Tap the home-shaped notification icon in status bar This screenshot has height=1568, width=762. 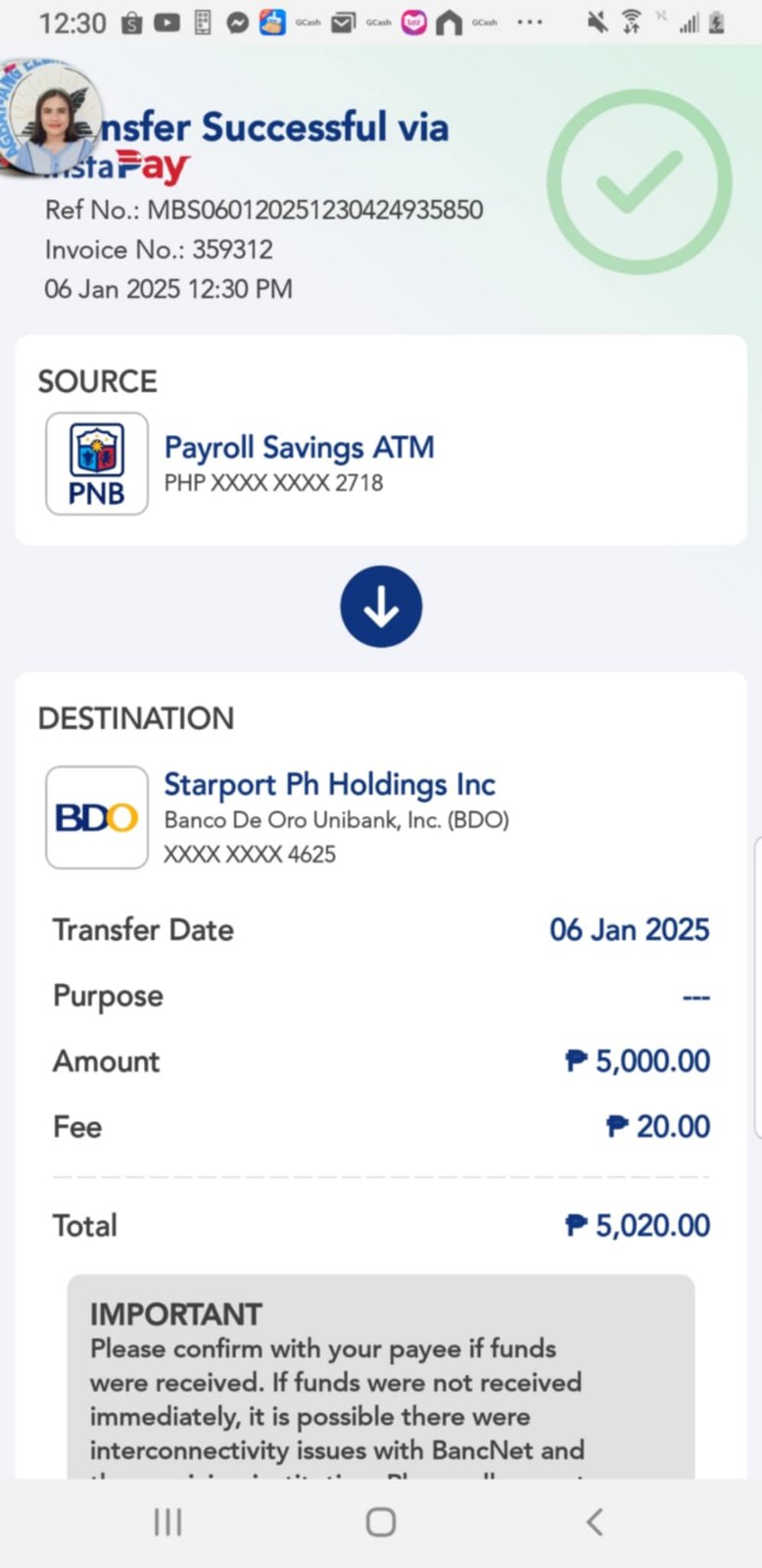(x=449, y=23)
